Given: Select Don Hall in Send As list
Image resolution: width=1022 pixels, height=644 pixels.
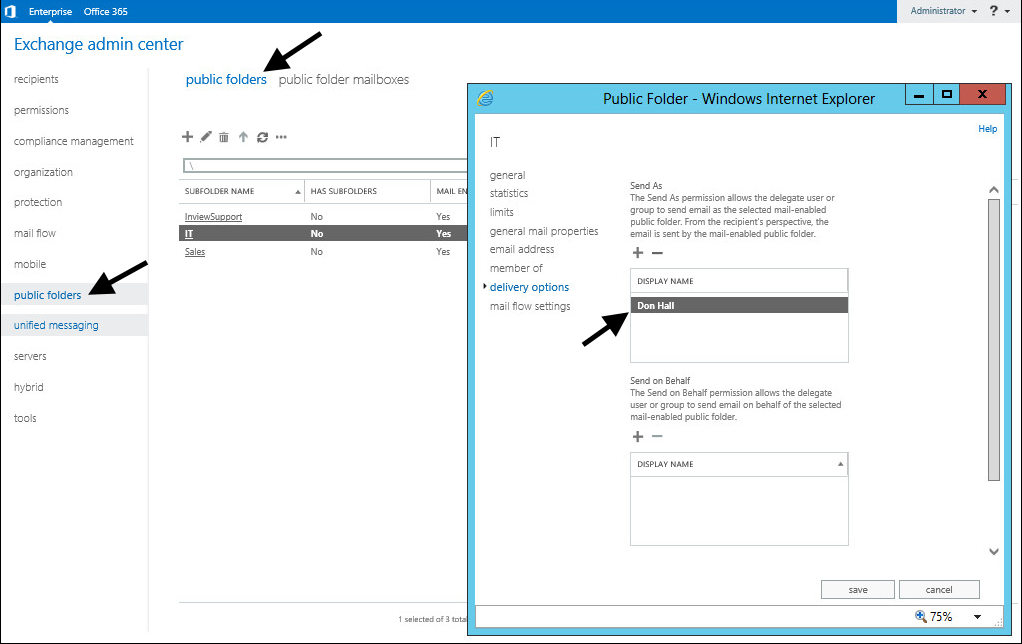Looking at the screenshot, I should [738, 305].
